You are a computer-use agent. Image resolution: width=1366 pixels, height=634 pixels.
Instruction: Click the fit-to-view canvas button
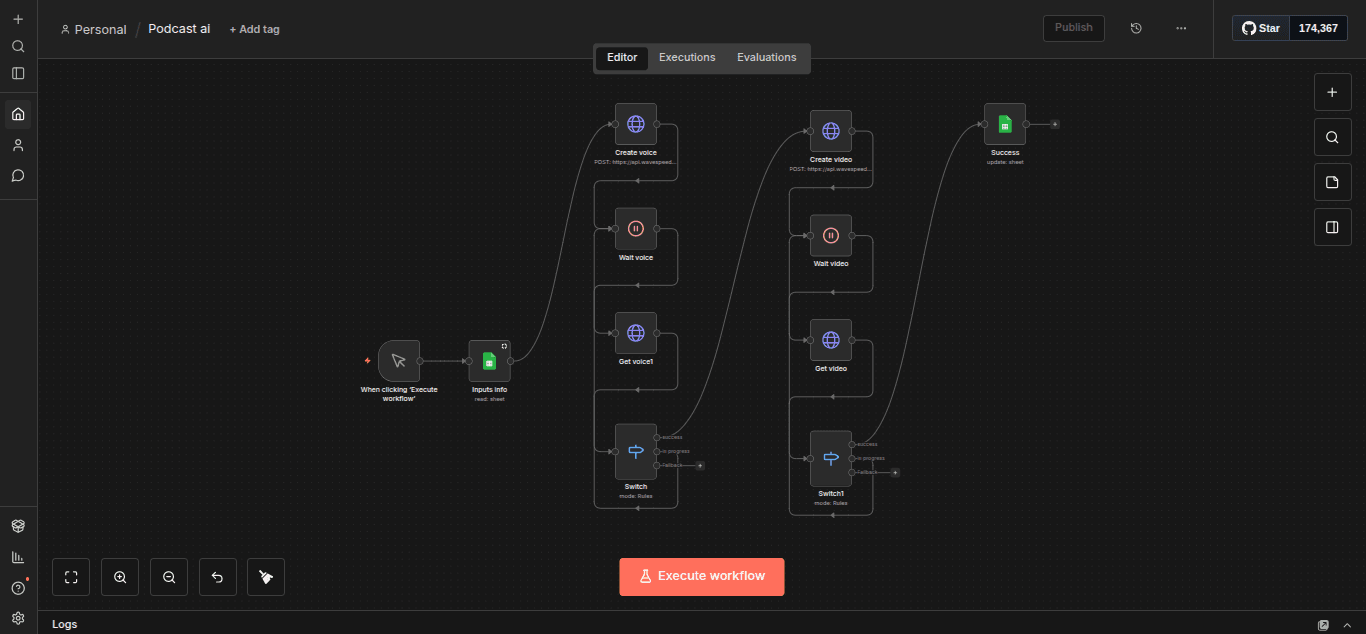click(71, 577)
